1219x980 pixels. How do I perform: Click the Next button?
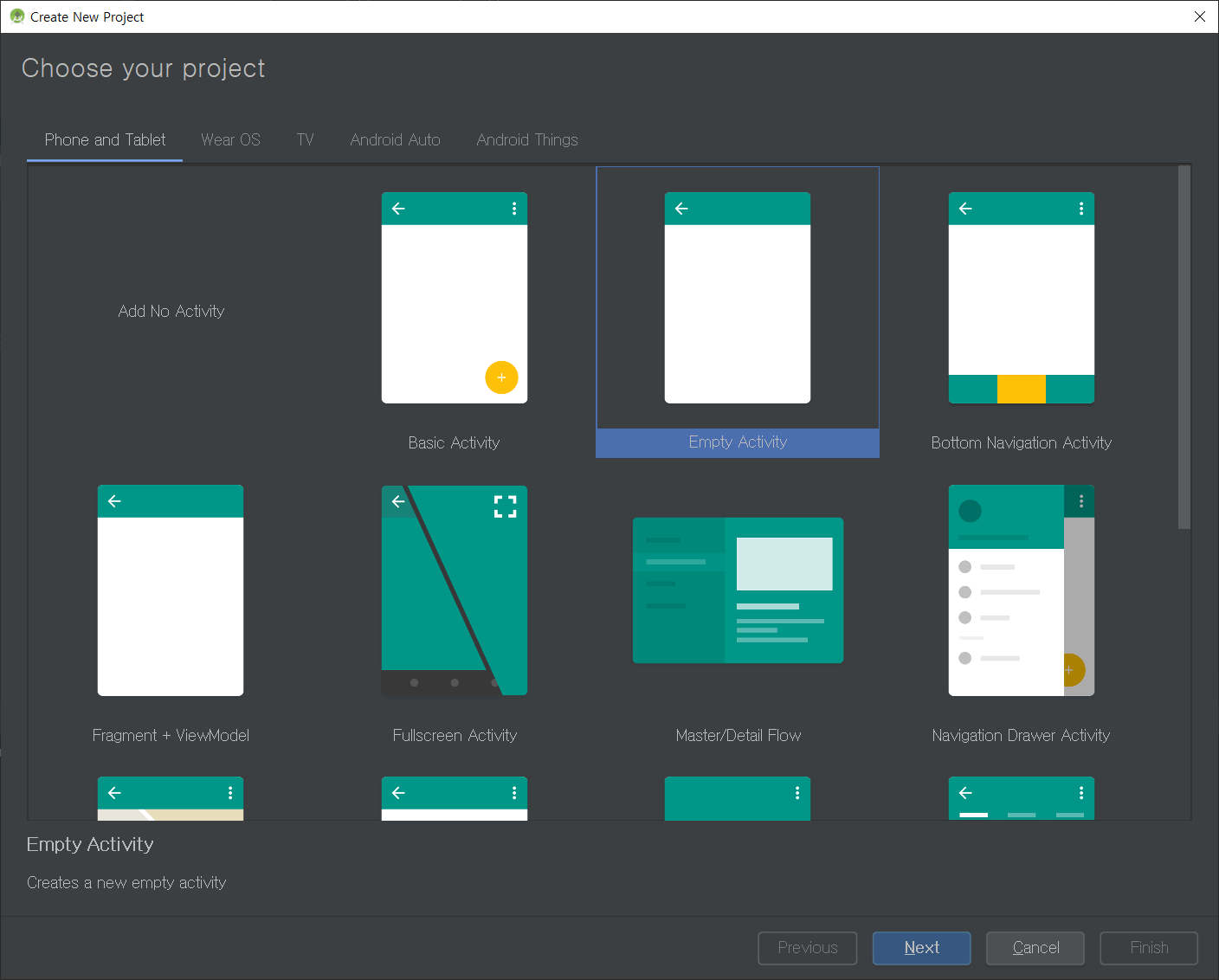pyautogui.click(x=922, y=948)
